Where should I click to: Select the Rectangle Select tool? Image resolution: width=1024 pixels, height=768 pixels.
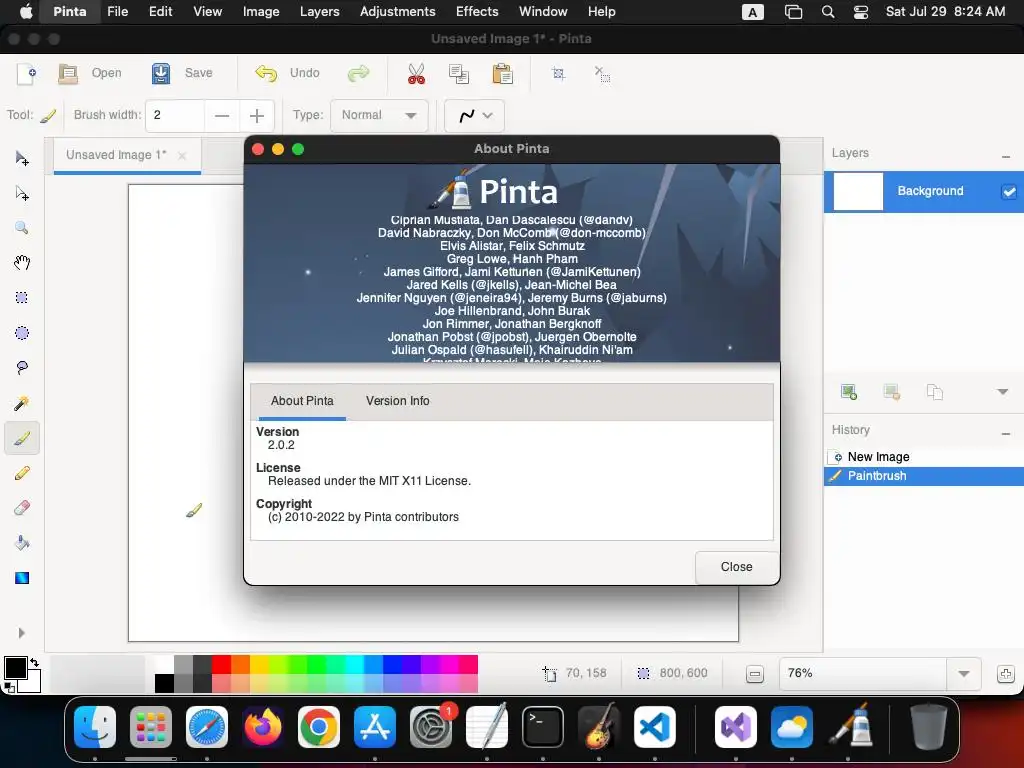pos(22,298)
